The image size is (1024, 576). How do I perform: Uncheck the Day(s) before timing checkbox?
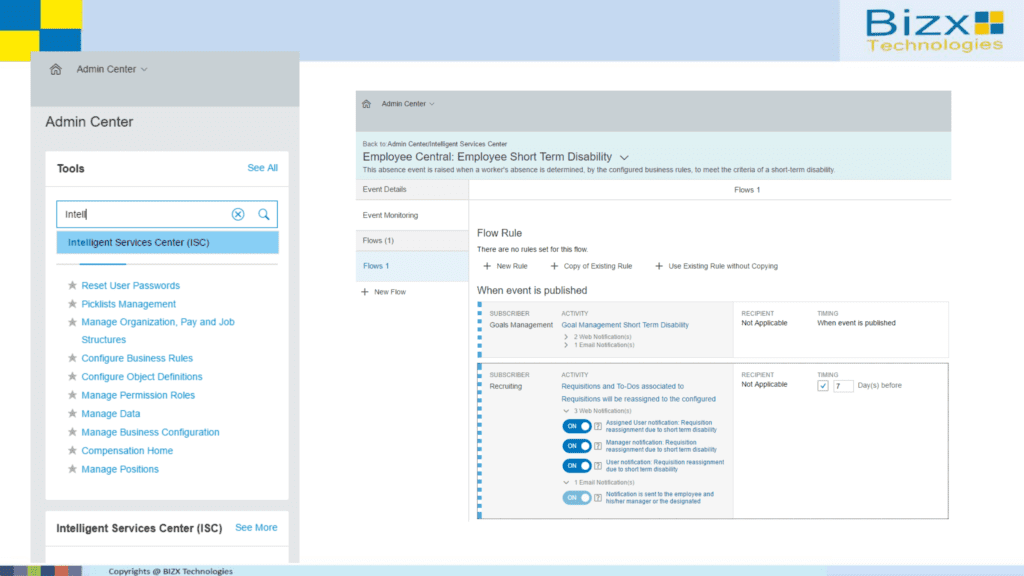click(x=823, y=386)
